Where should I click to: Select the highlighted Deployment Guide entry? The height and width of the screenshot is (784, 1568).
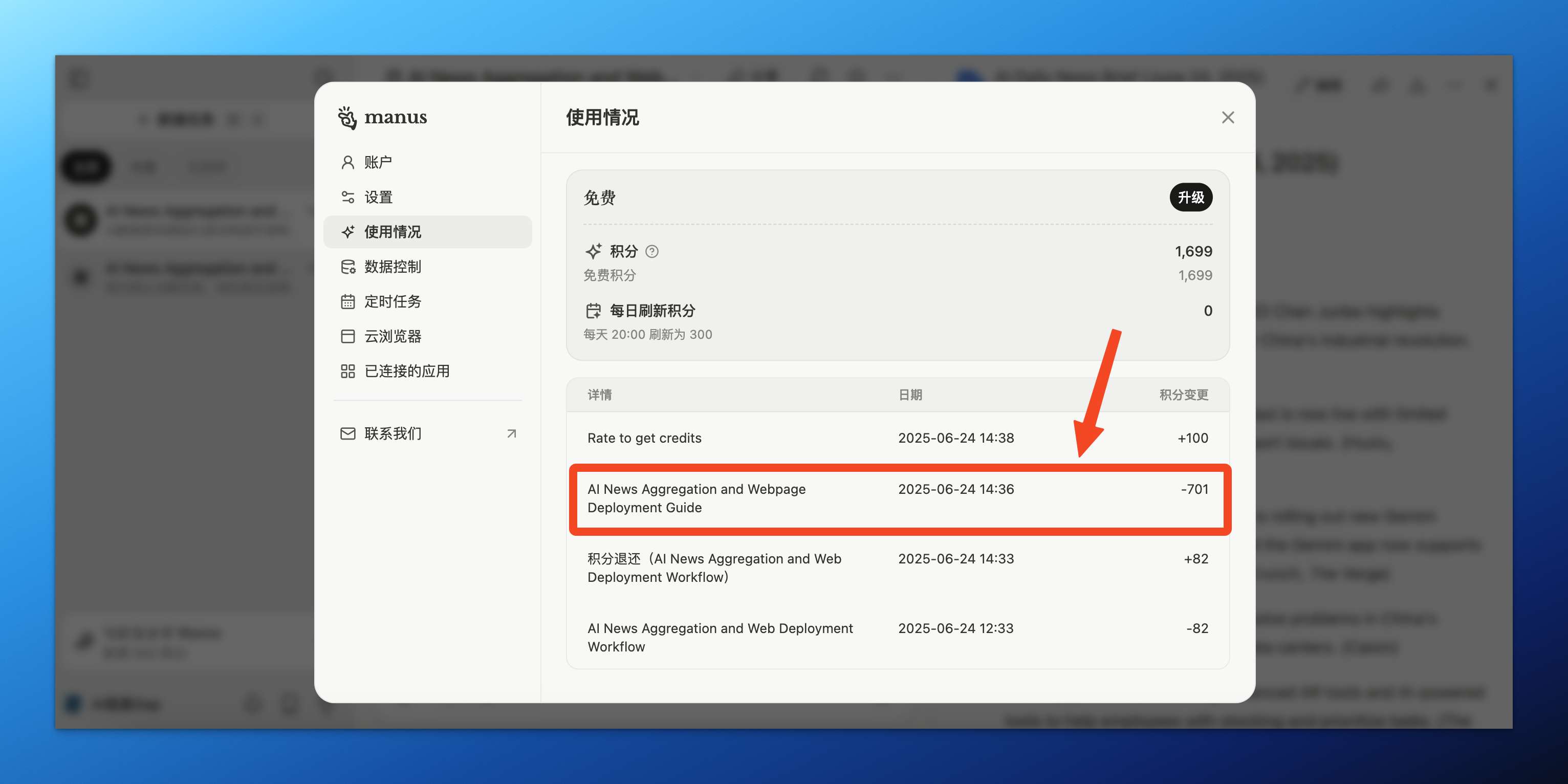[x=696, y=498]
